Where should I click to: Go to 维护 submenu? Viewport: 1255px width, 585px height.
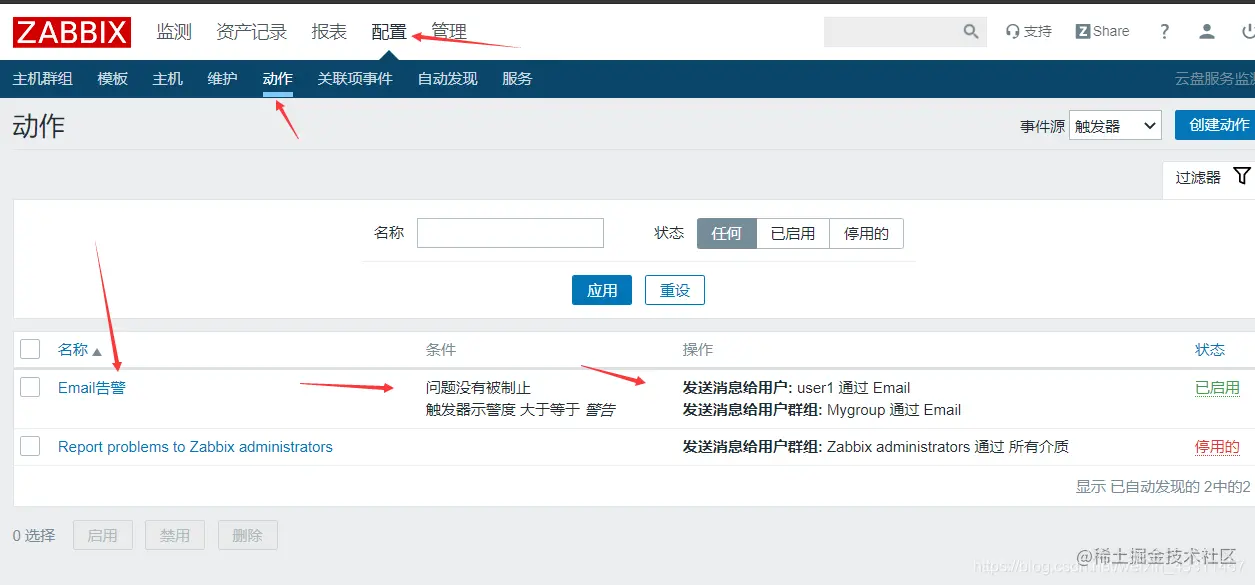(x=223, y=79)
